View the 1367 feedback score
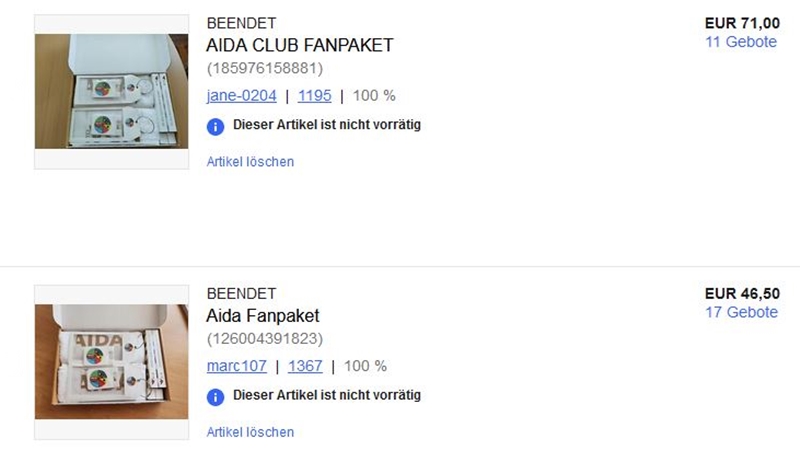This screenshot has width=800, height=450. [x=305, y=366]
